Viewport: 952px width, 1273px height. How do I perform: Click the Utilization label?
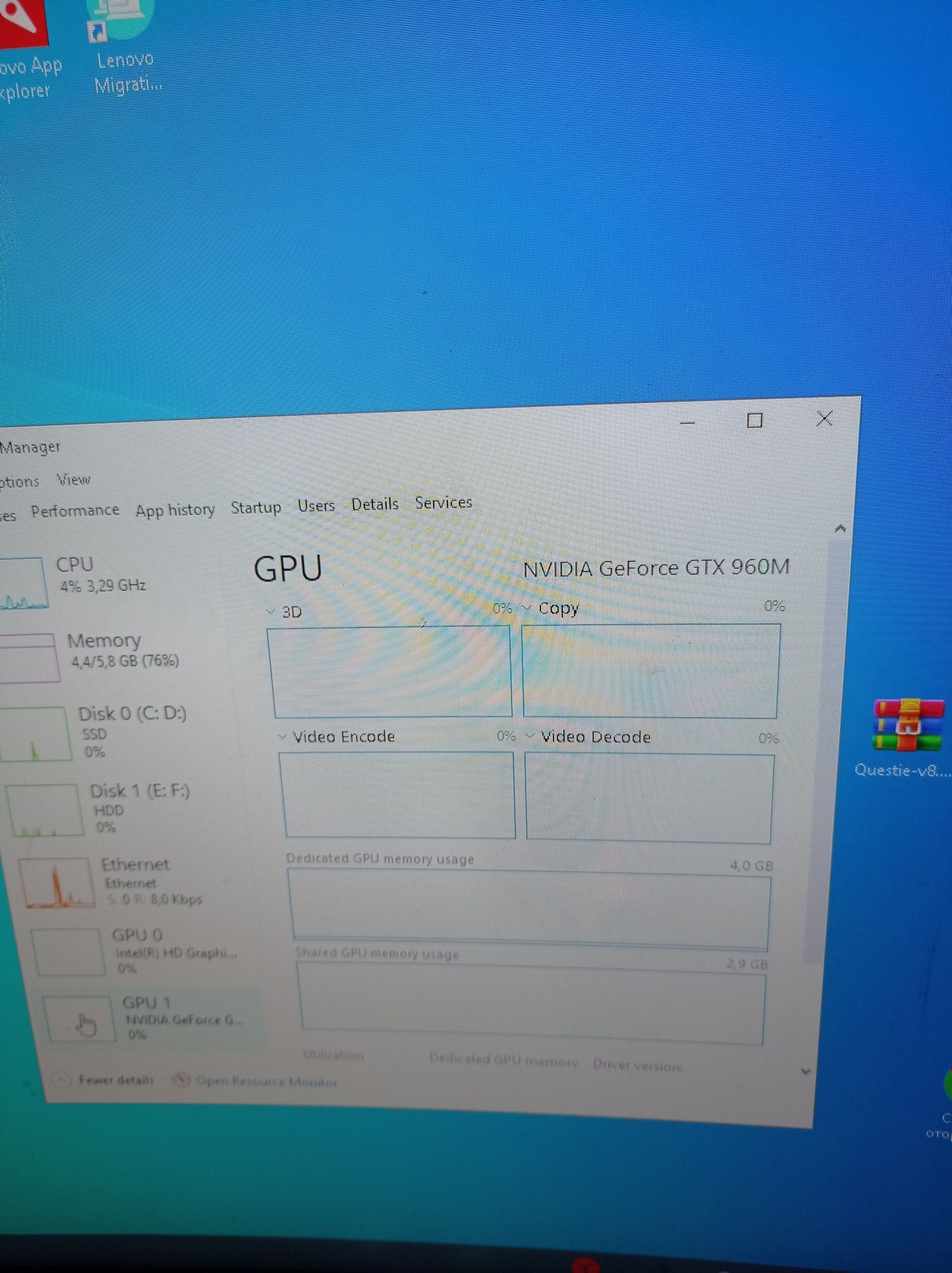(333, 1055)
